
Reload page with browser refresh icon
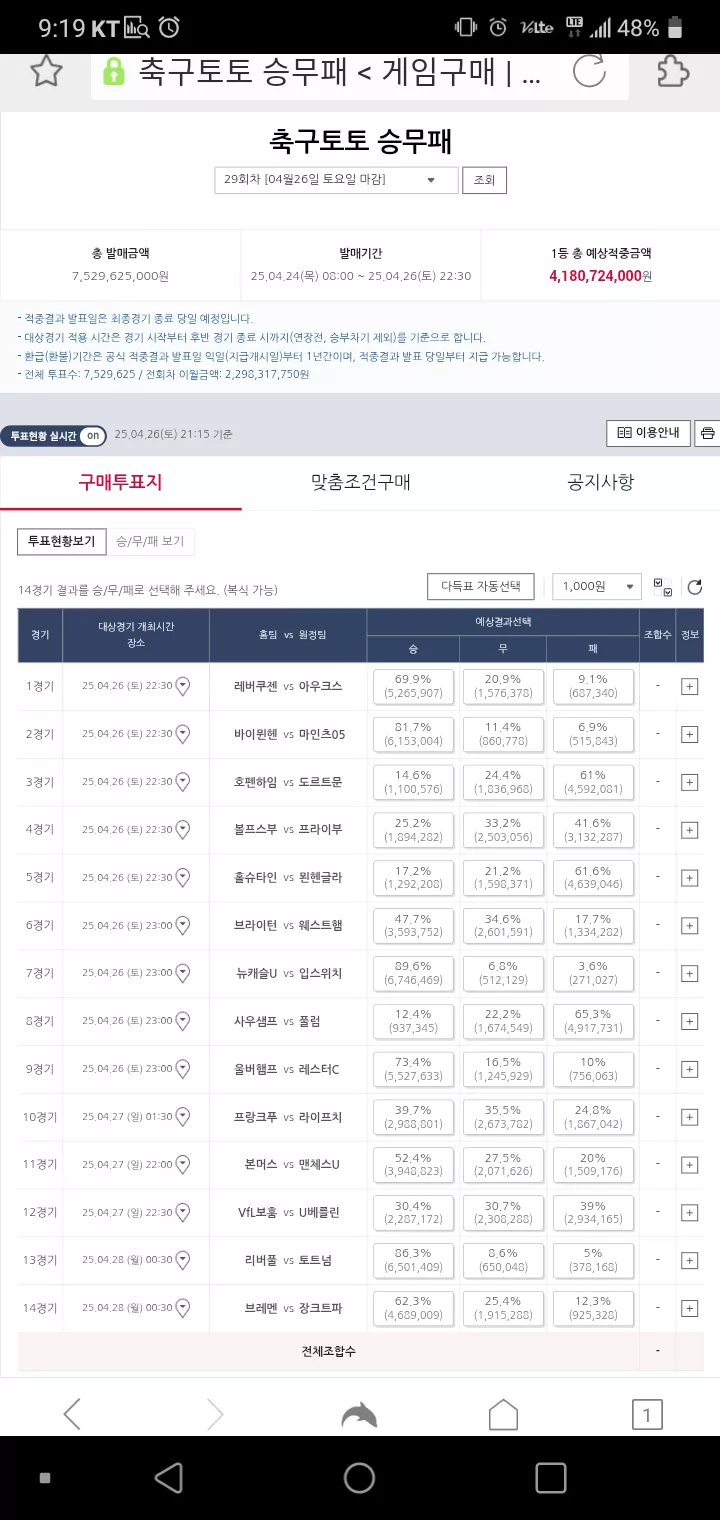coord(589,71)
